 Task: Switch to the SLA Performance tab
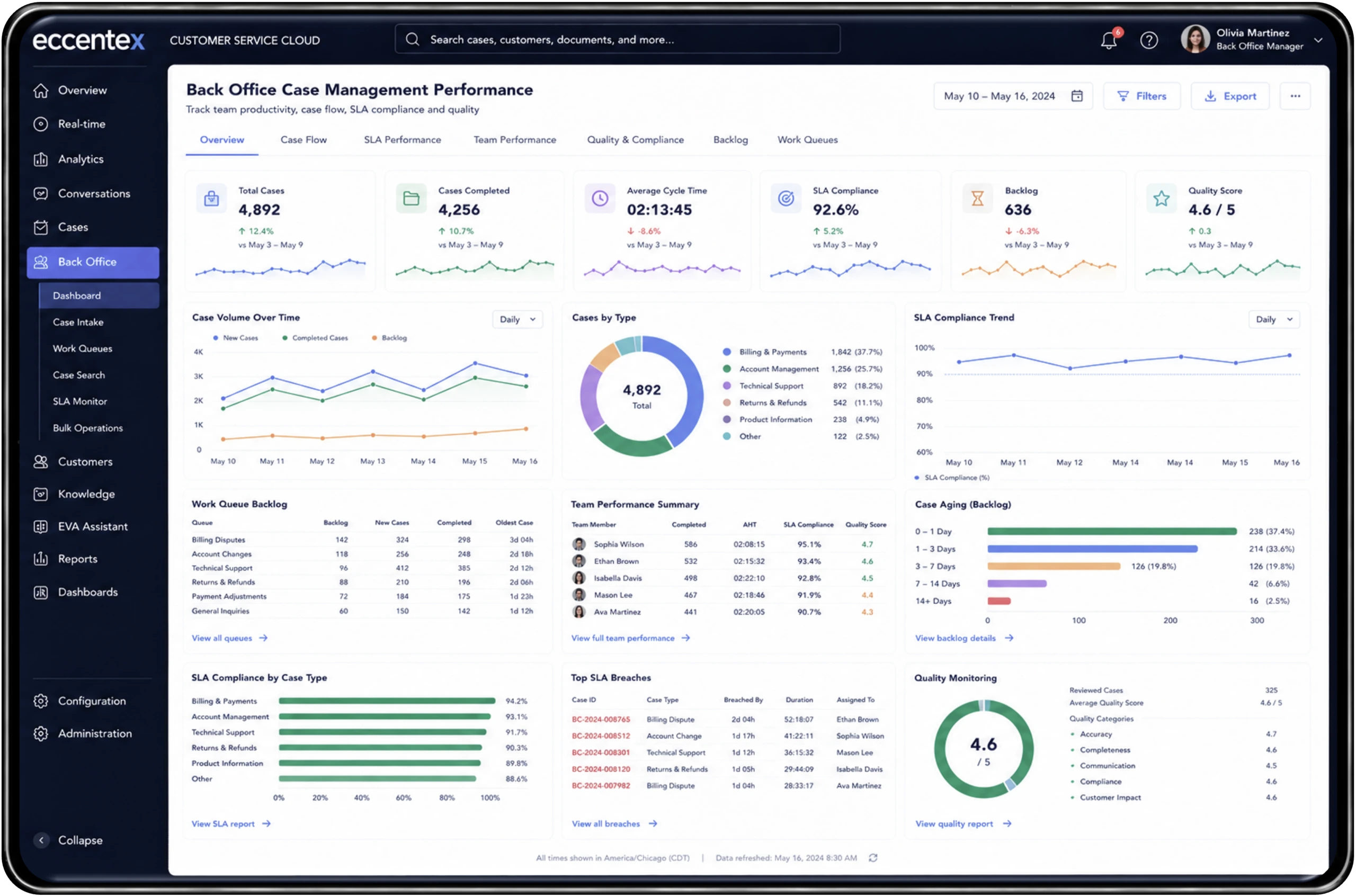click(402, 139)
